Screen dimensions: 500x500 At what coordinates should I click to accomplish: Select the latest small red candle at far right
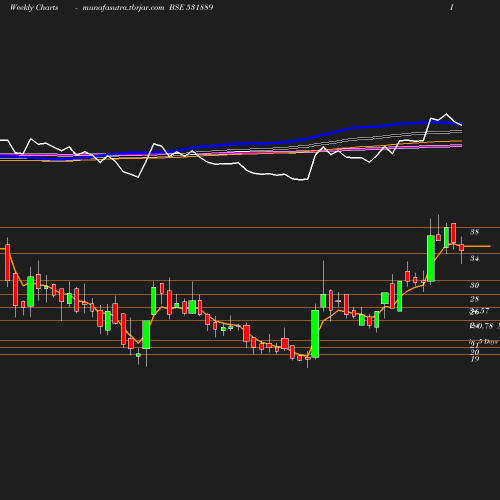[462, 247]
